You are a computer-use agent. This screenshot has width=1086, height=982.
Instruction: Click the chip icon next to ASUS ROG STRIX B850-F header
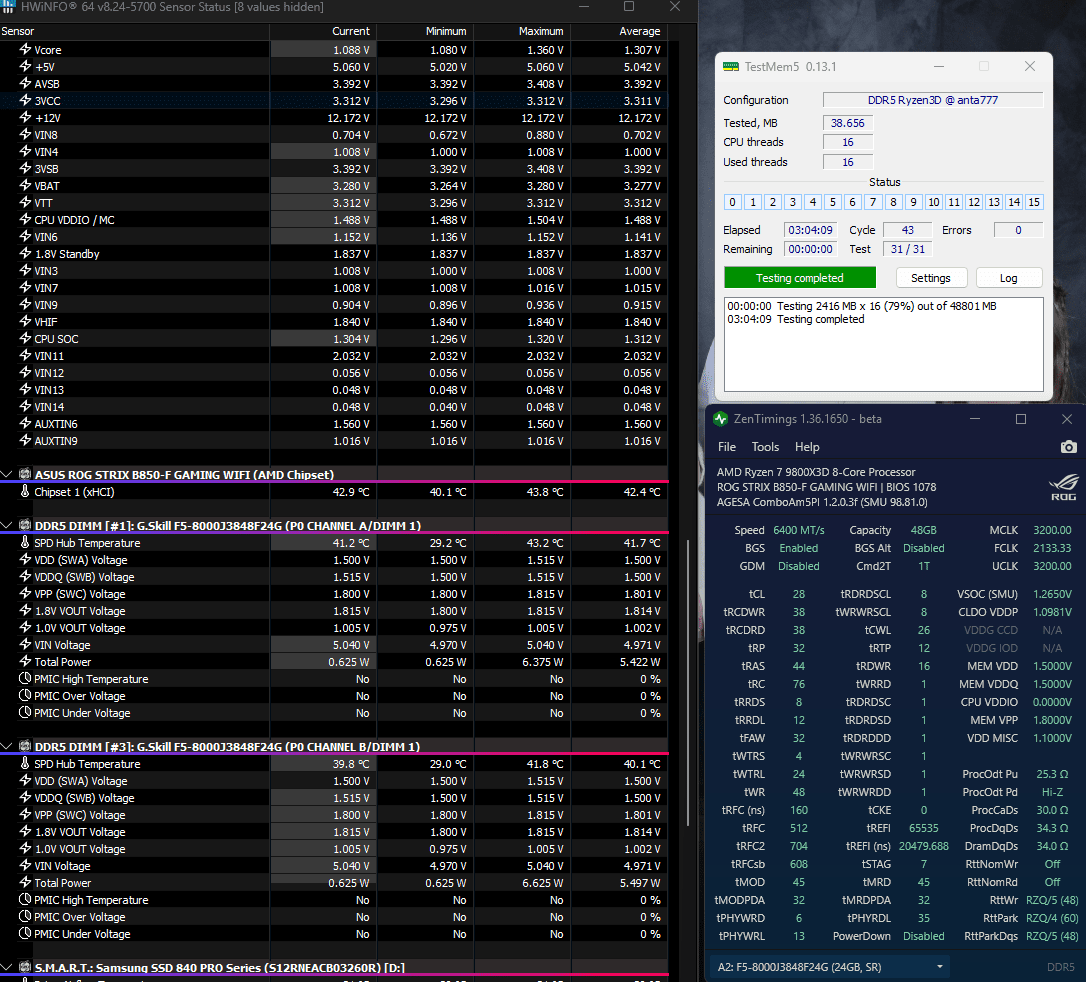25,474
